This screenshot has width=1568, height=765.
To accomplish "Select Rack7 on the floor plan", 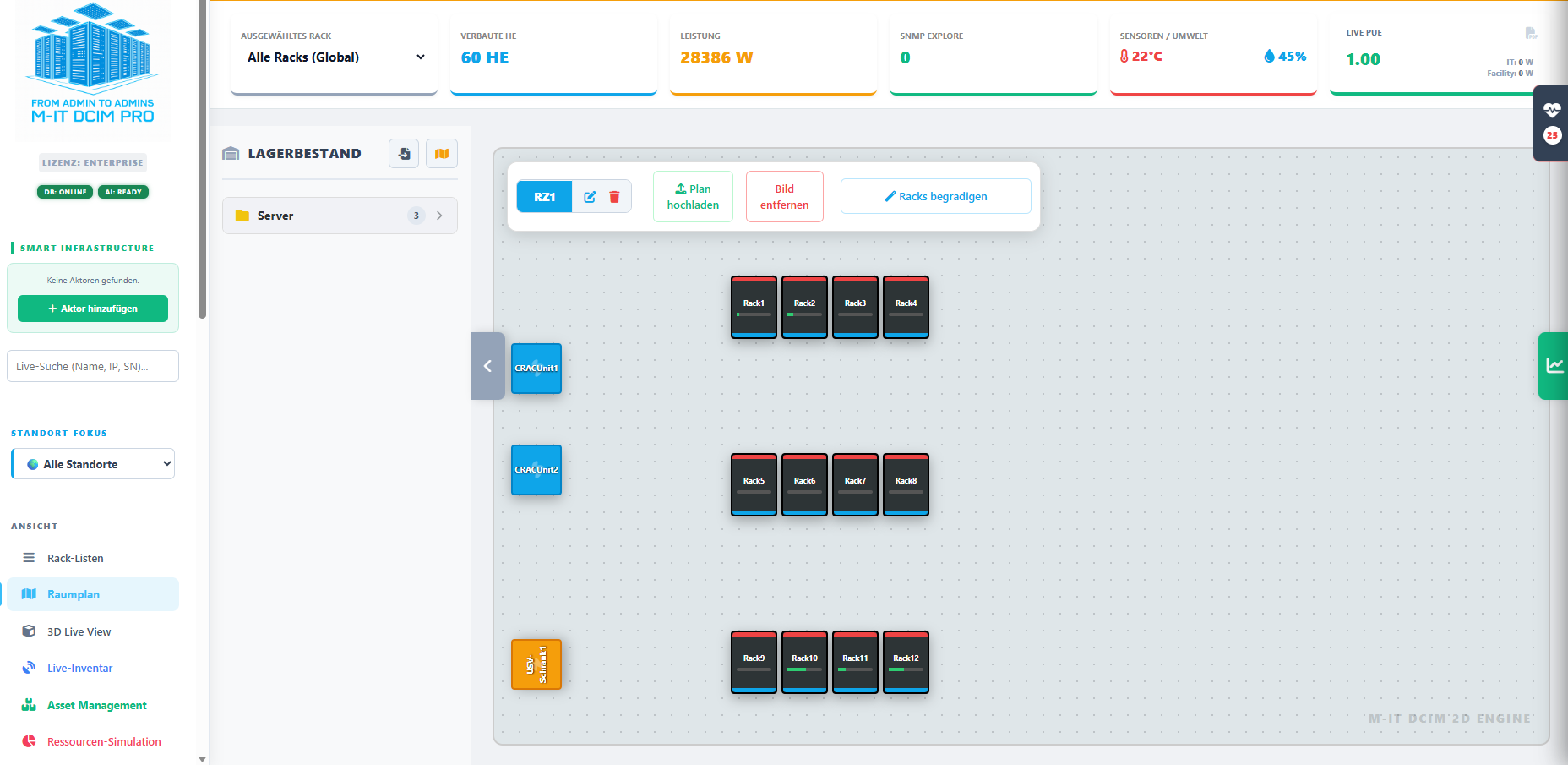I will point(855,485).
